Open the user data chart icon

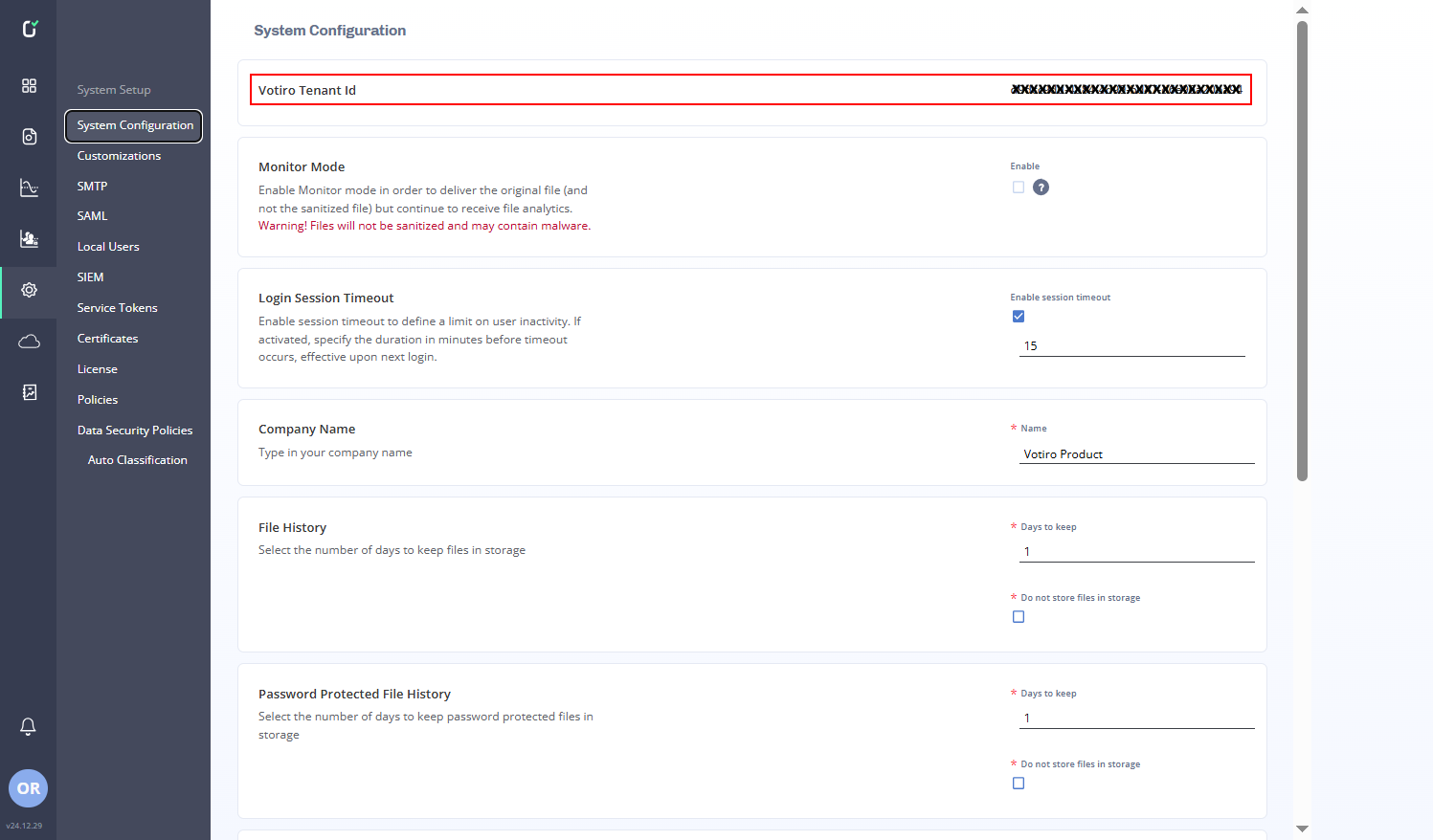click(29, 238)
